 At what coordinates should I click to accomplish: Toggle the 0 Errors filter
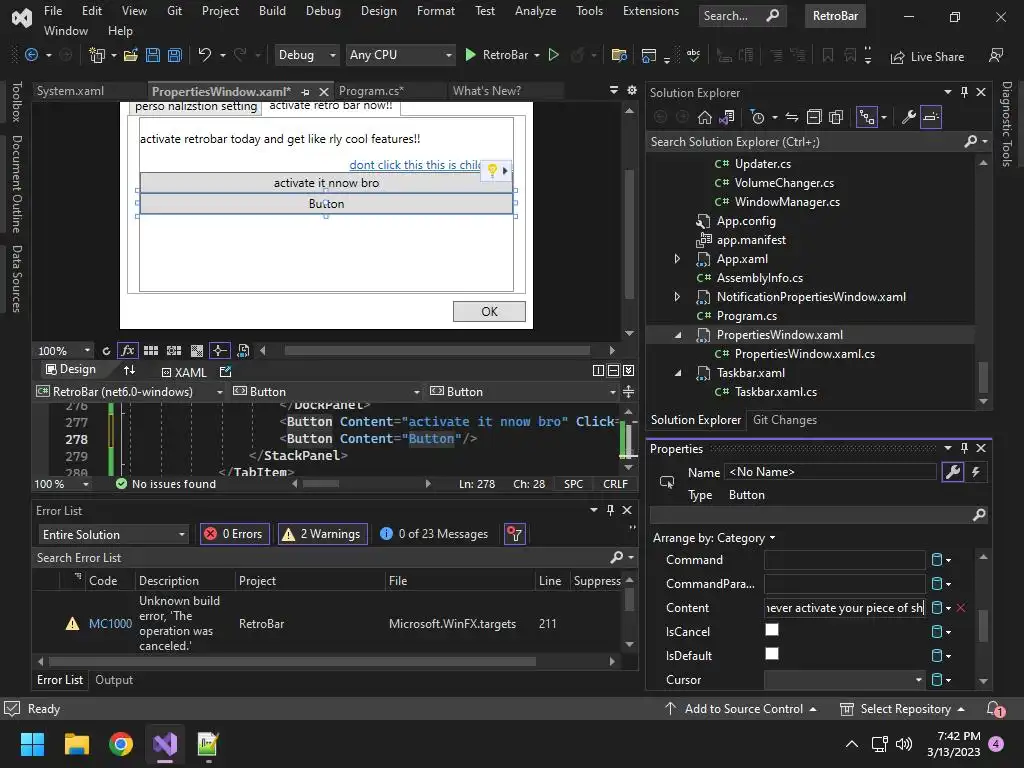point(234,534)
